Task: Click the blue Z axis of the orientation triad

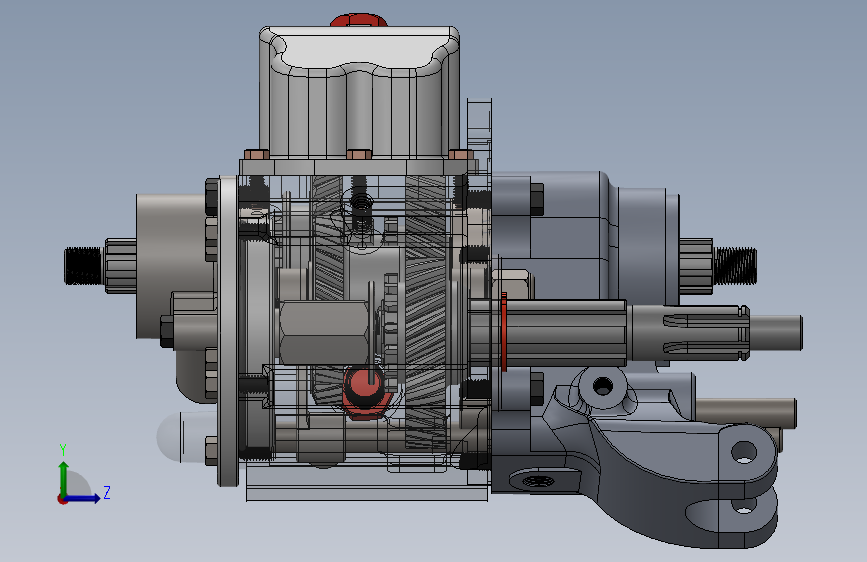Action: [x=83, y=498]
